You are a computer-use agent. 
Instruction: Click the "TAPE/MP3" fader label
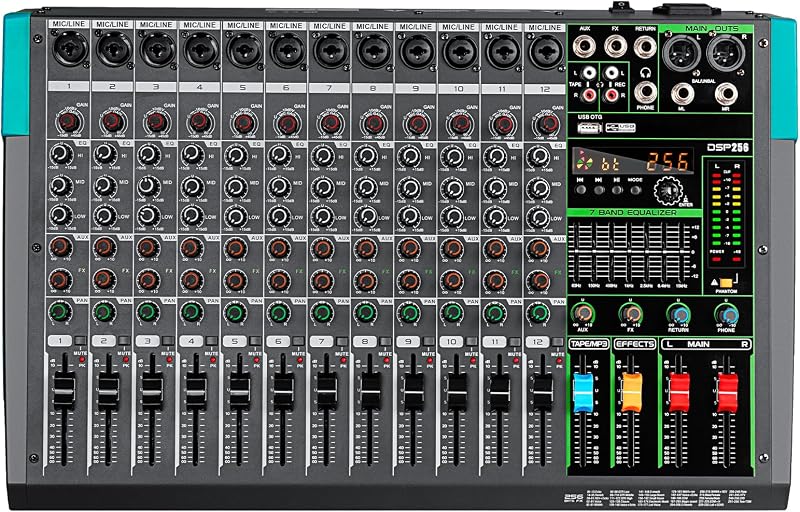click(589, 344)
